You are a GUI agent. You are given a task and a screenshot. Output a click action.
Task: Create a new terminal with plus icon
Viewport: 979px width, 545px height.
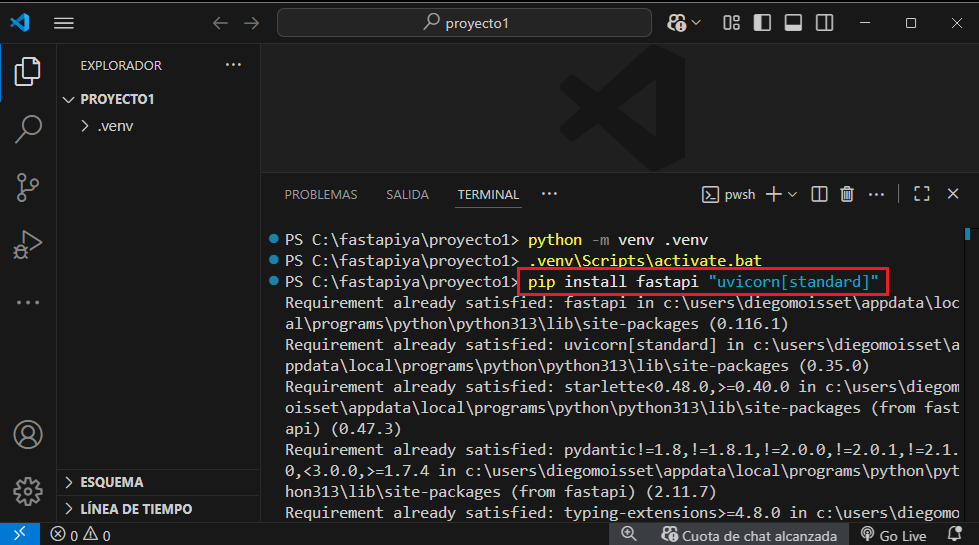(x=774, y=195)
